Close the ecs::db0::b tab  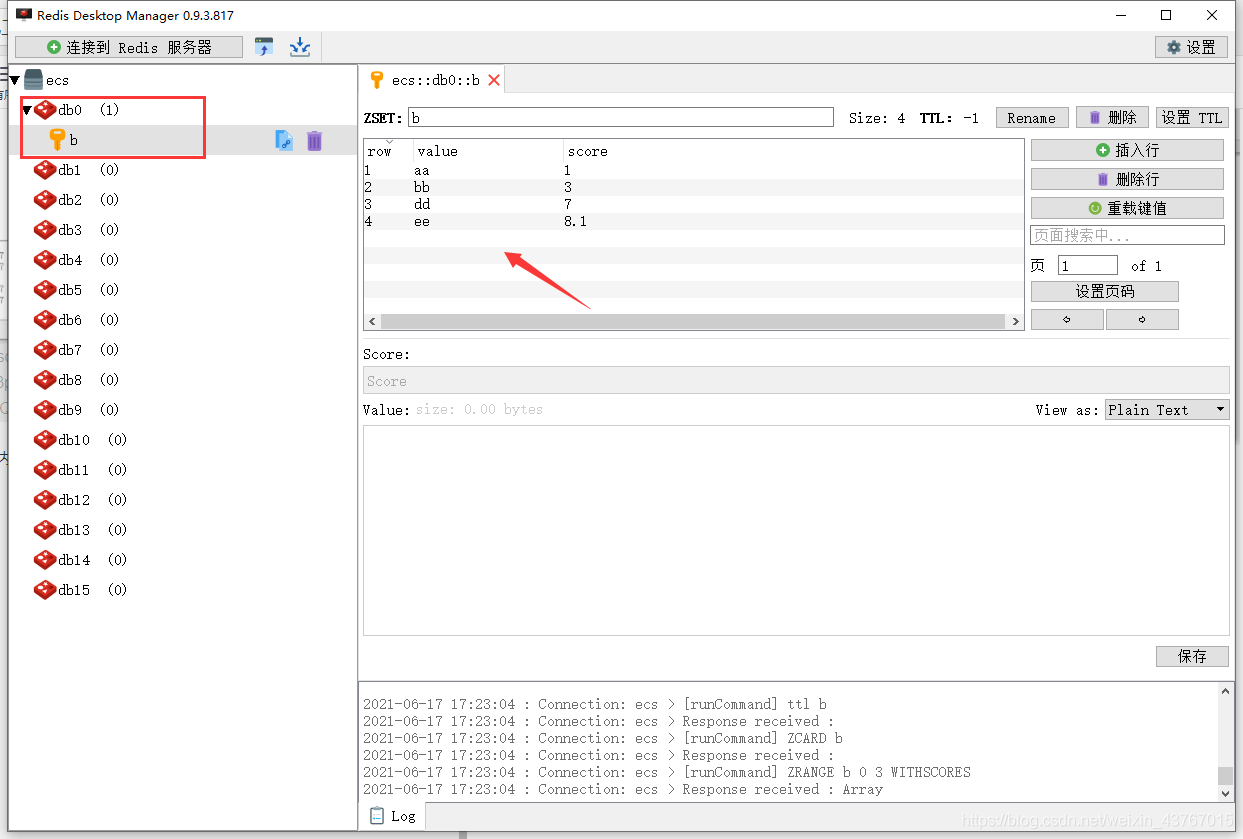tap(494, 80)
